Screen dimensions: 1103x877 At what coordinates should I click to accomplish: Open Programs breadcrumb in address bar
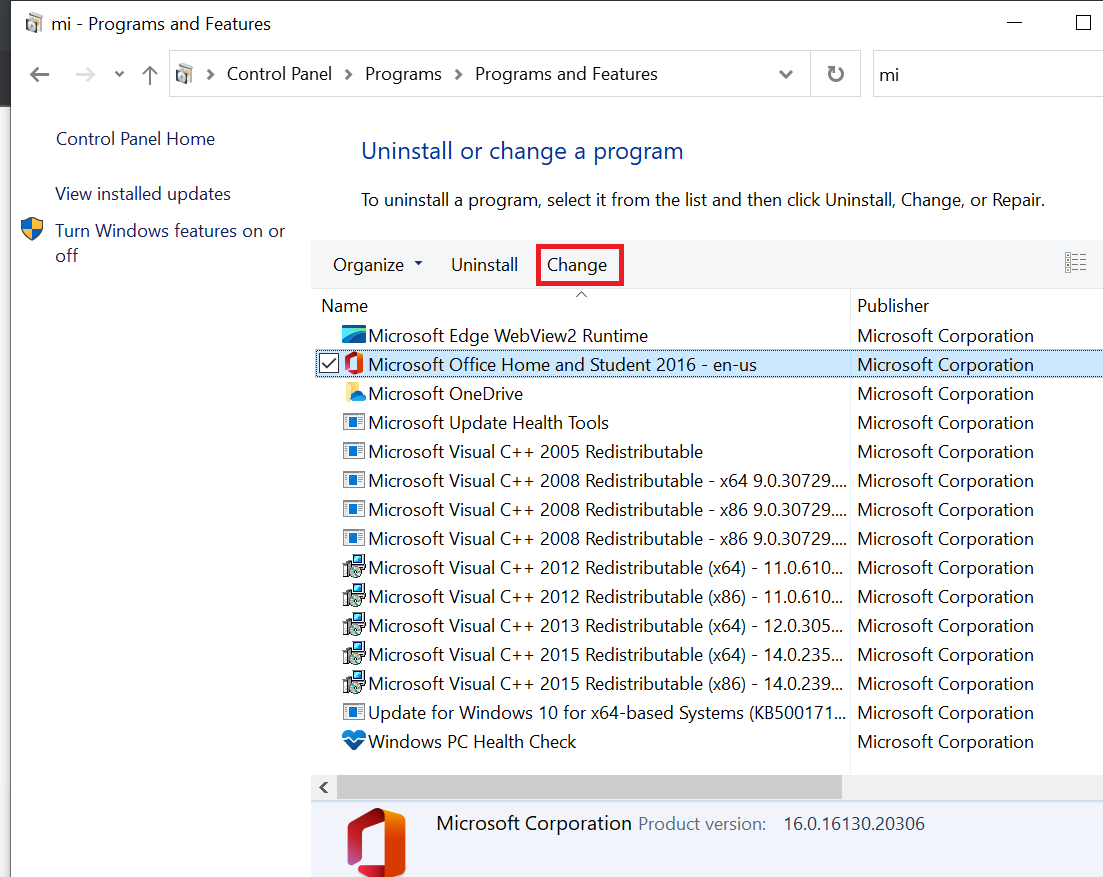403,74
